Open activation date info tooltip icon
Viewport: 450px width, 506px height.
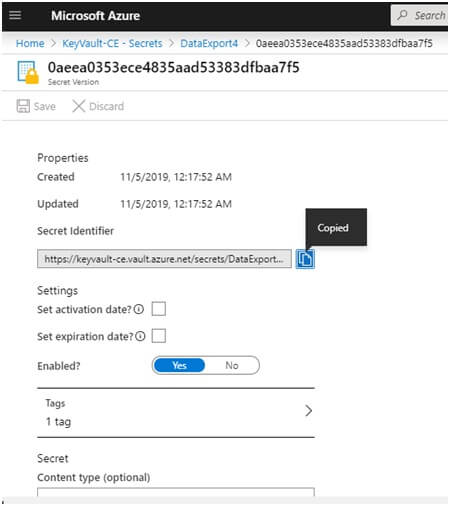[139, 309]
